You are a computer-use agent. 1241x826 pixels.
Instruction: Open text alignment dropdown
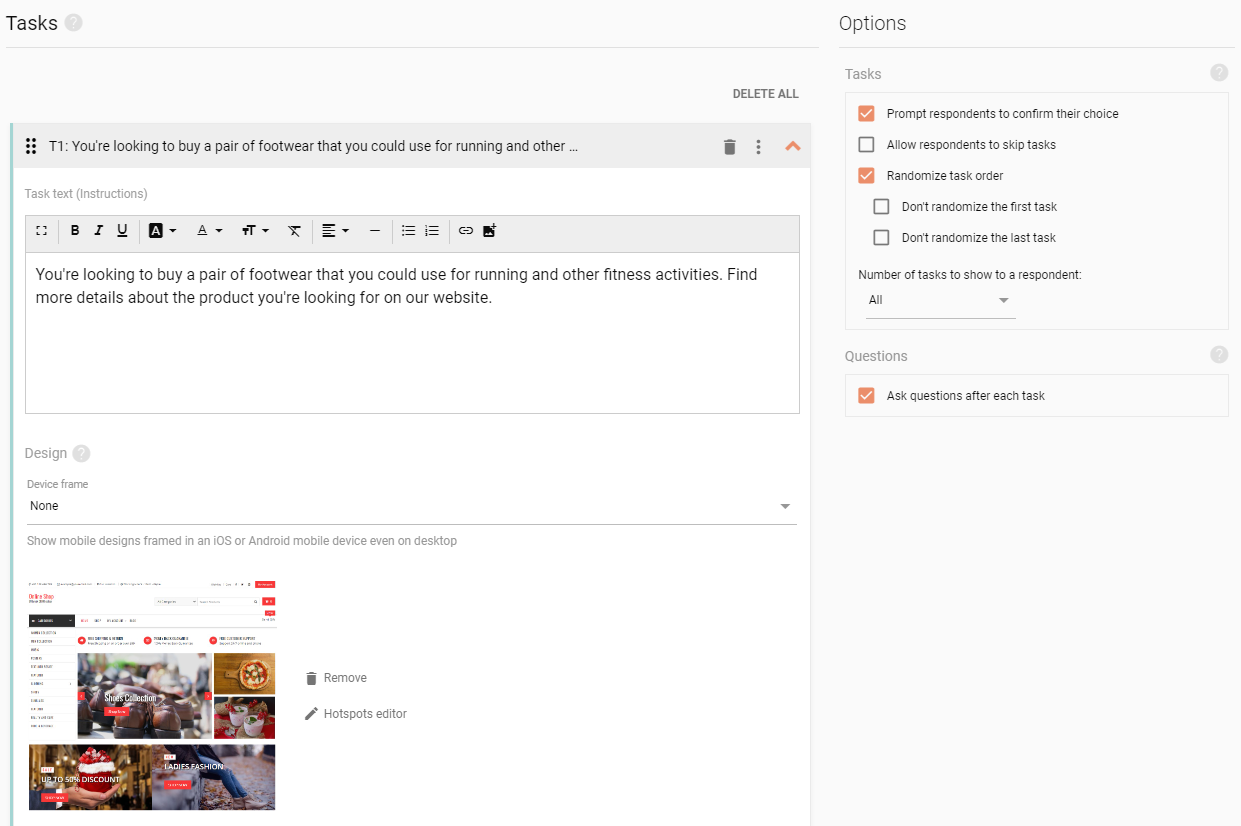coord(335,231)
